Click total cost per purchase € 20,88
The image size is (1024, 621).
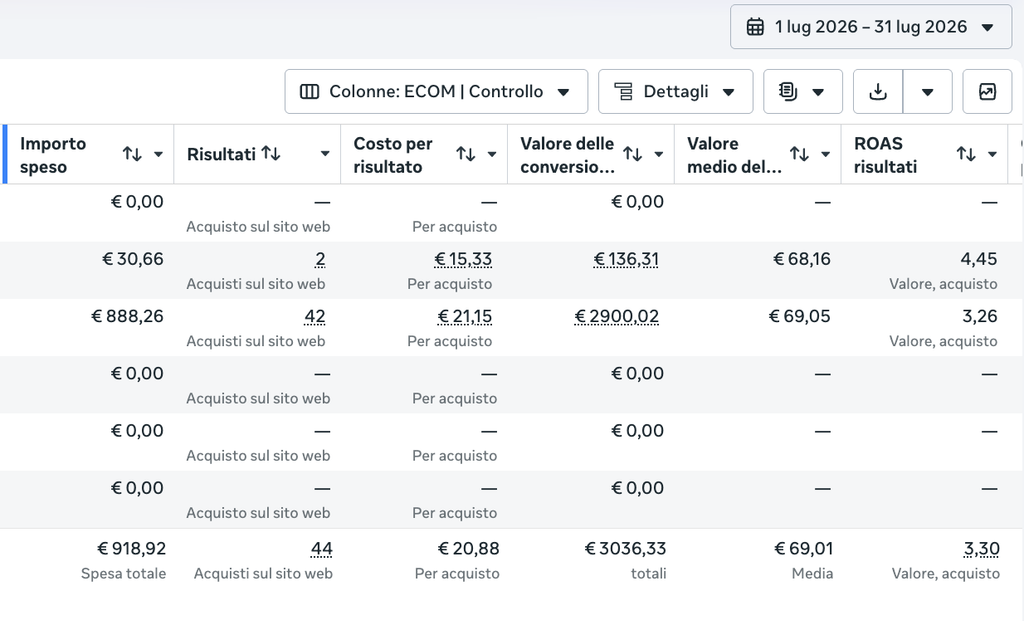[468, 549]
